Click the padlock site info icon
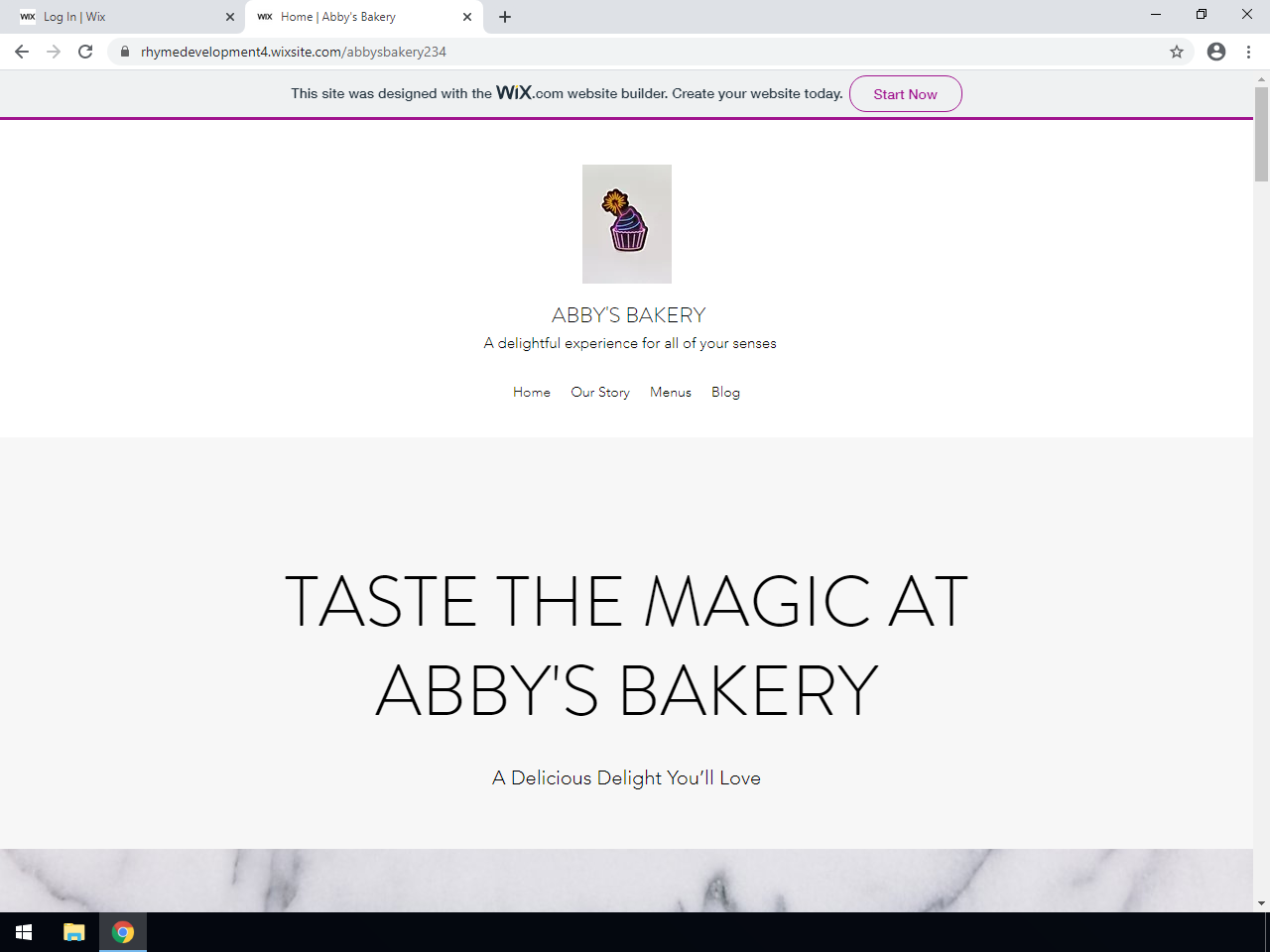The image size is (1270, 952). click(x=125, y=52)
